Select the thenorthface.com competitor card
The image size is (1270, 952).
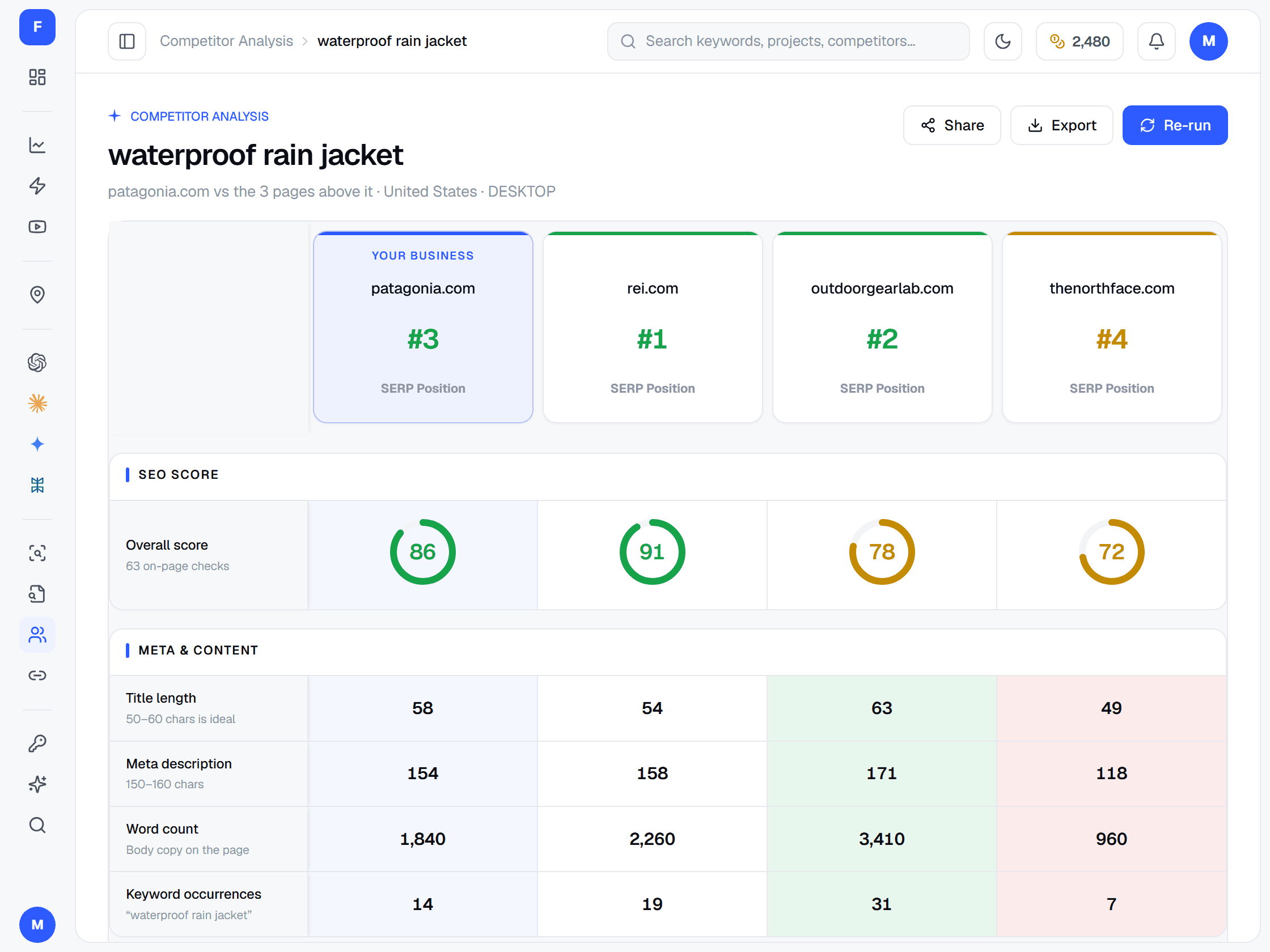click(1112, 328)
